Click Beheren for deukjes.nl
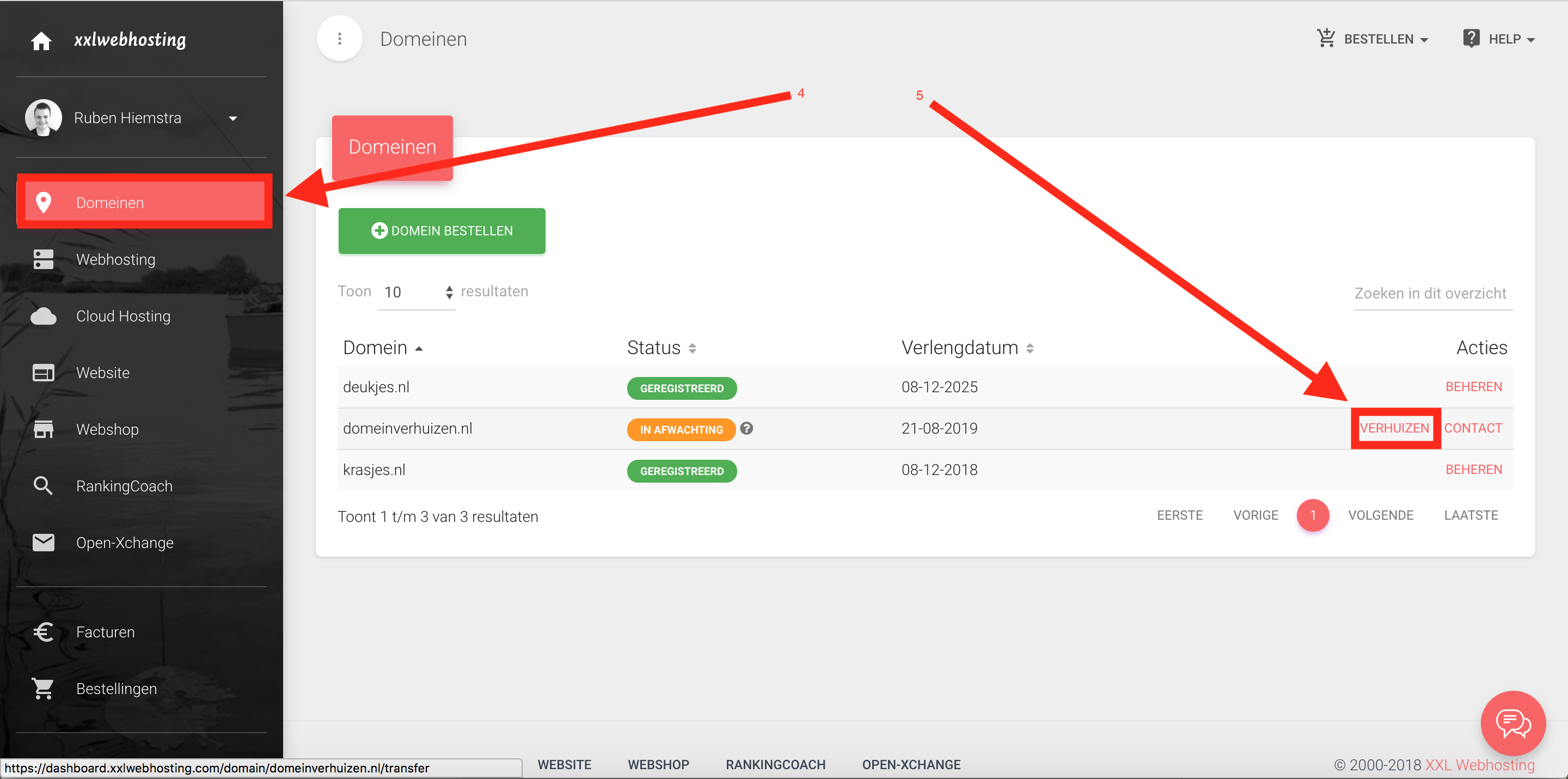The image size is (1568, 779). (x=1474, y=387)
